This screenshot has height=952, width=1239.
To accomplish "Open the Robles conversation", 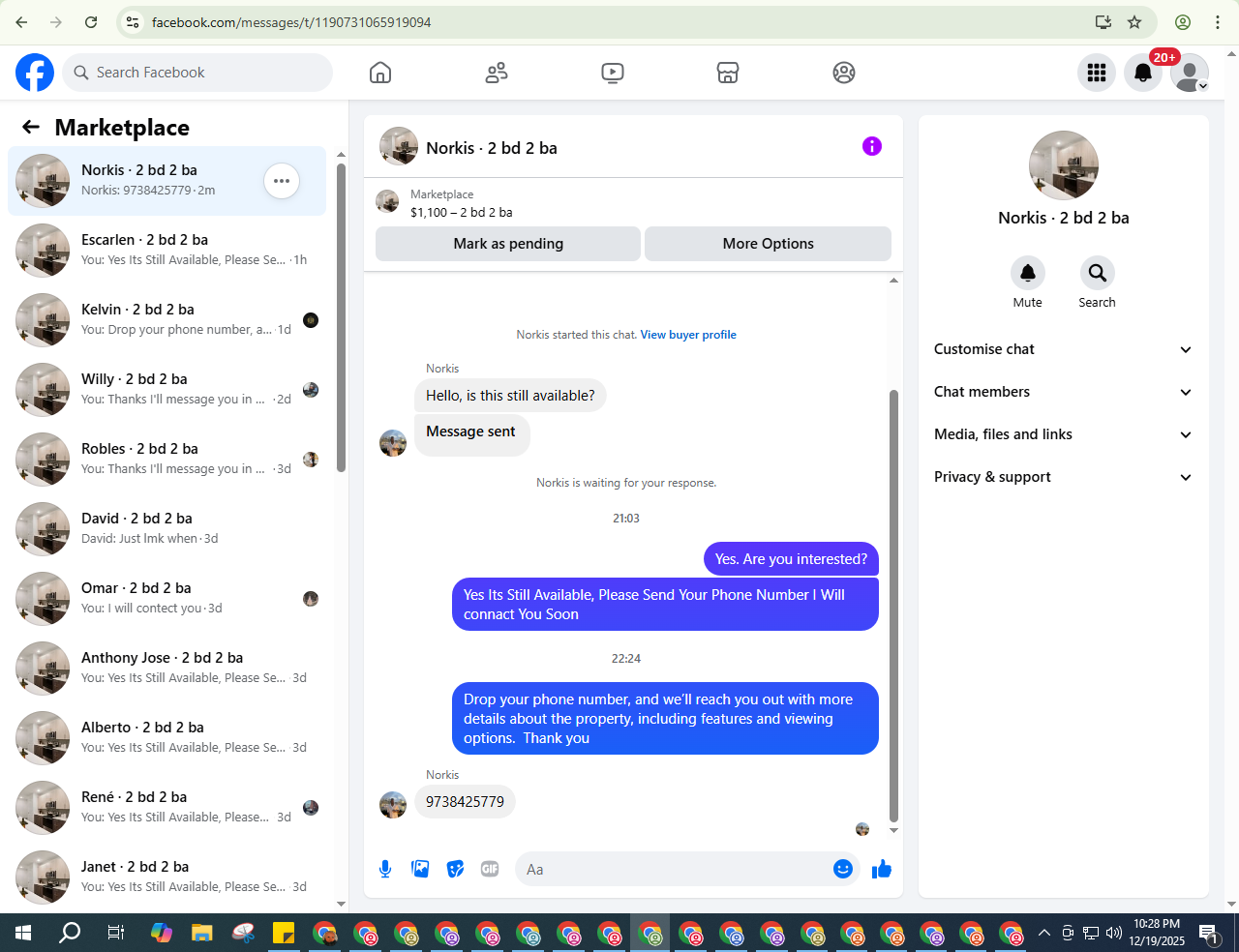I will [166, 460].
